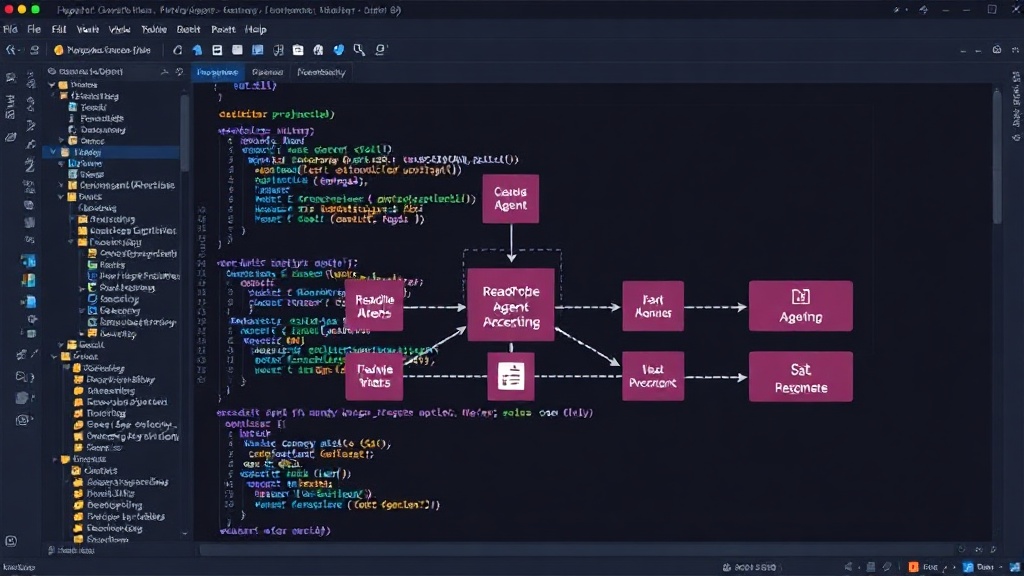Click the large central Agent node in diagram

click(x=511, y=306)
